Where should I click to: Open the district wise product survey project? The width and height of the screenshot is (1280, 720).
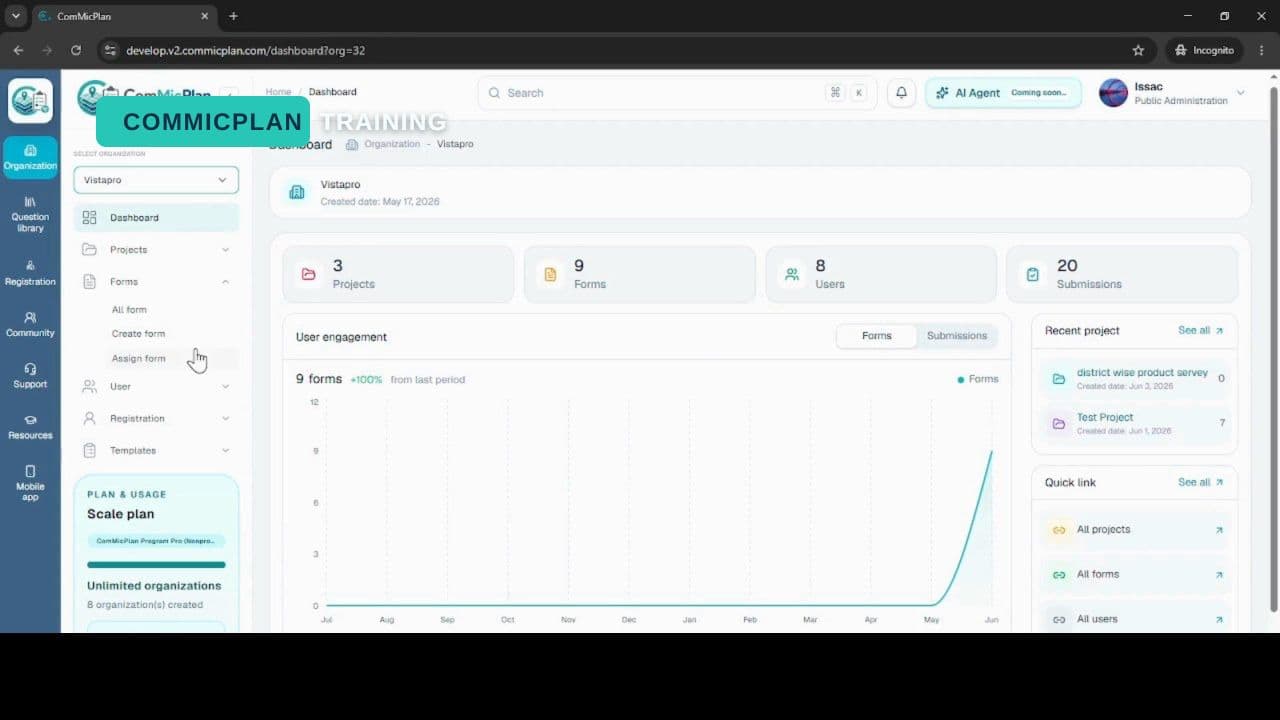point(1134,379)
